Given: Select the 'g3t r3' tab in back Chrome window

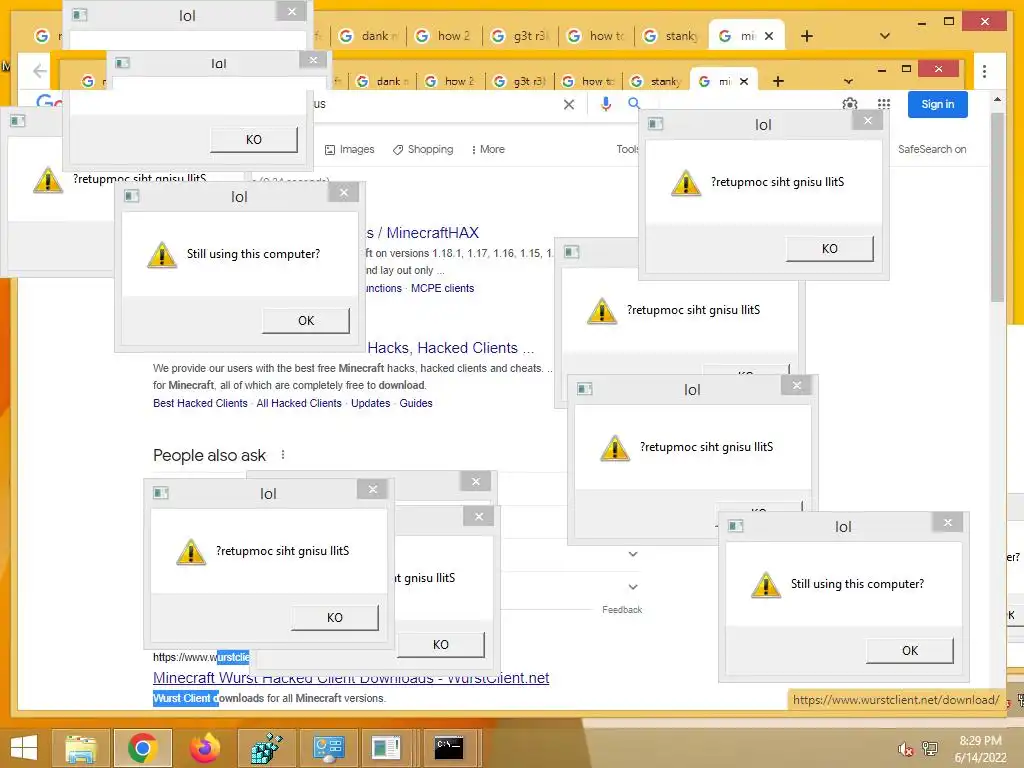Looking at the screenshot, I should [x=520, y=36].
